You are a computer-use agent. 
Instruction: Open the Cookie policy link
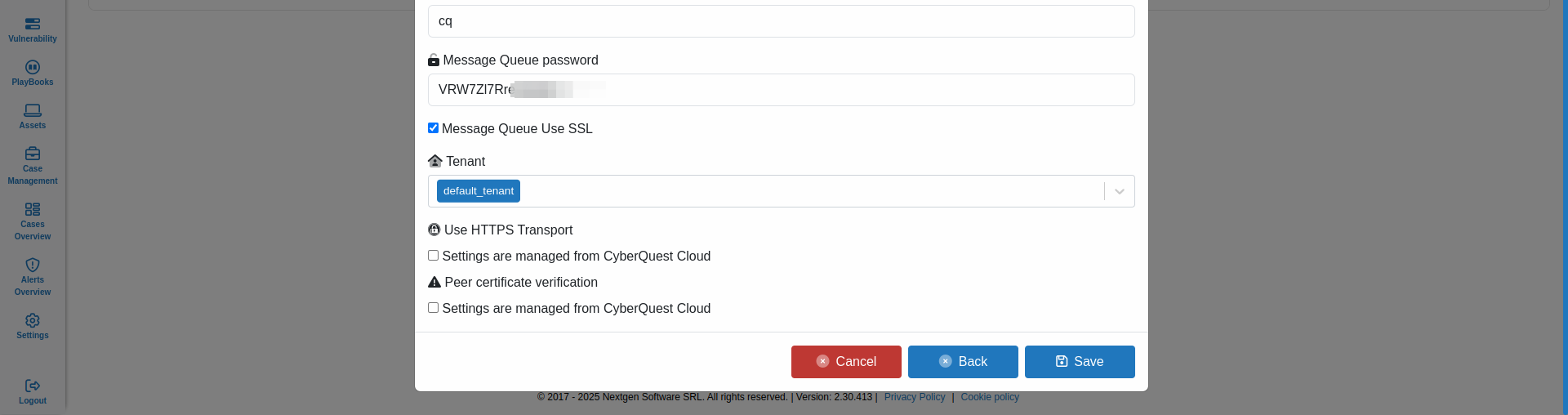click(x=990, y=397)
